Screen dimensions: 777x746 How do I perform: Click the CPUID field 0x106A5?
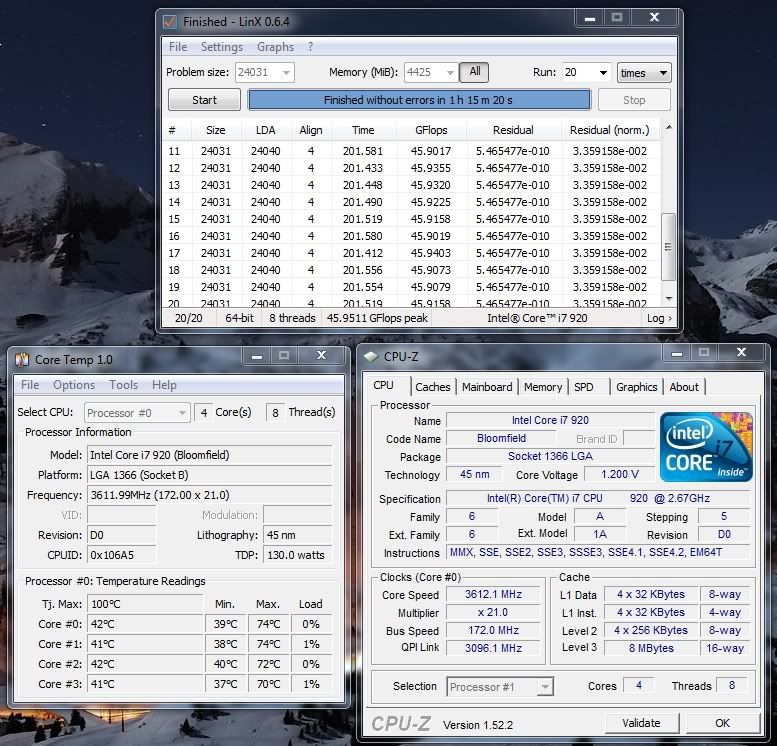coord(121,555)
